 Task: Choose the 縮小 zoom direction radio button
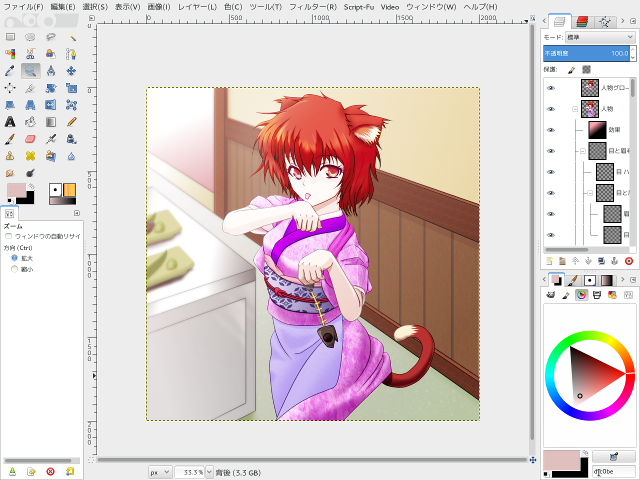(x=14, y=269)
